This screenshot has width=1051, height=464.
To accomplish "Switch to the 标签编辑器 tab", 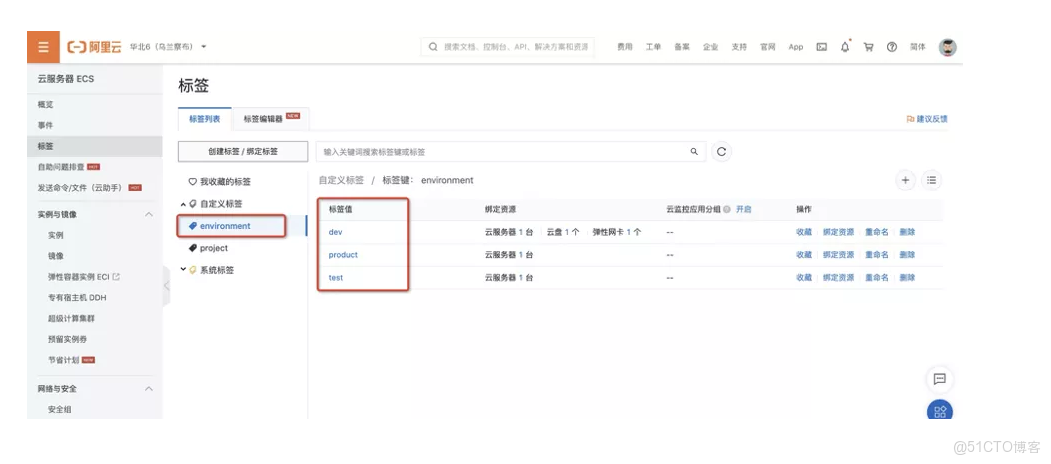I will [271, 119].
